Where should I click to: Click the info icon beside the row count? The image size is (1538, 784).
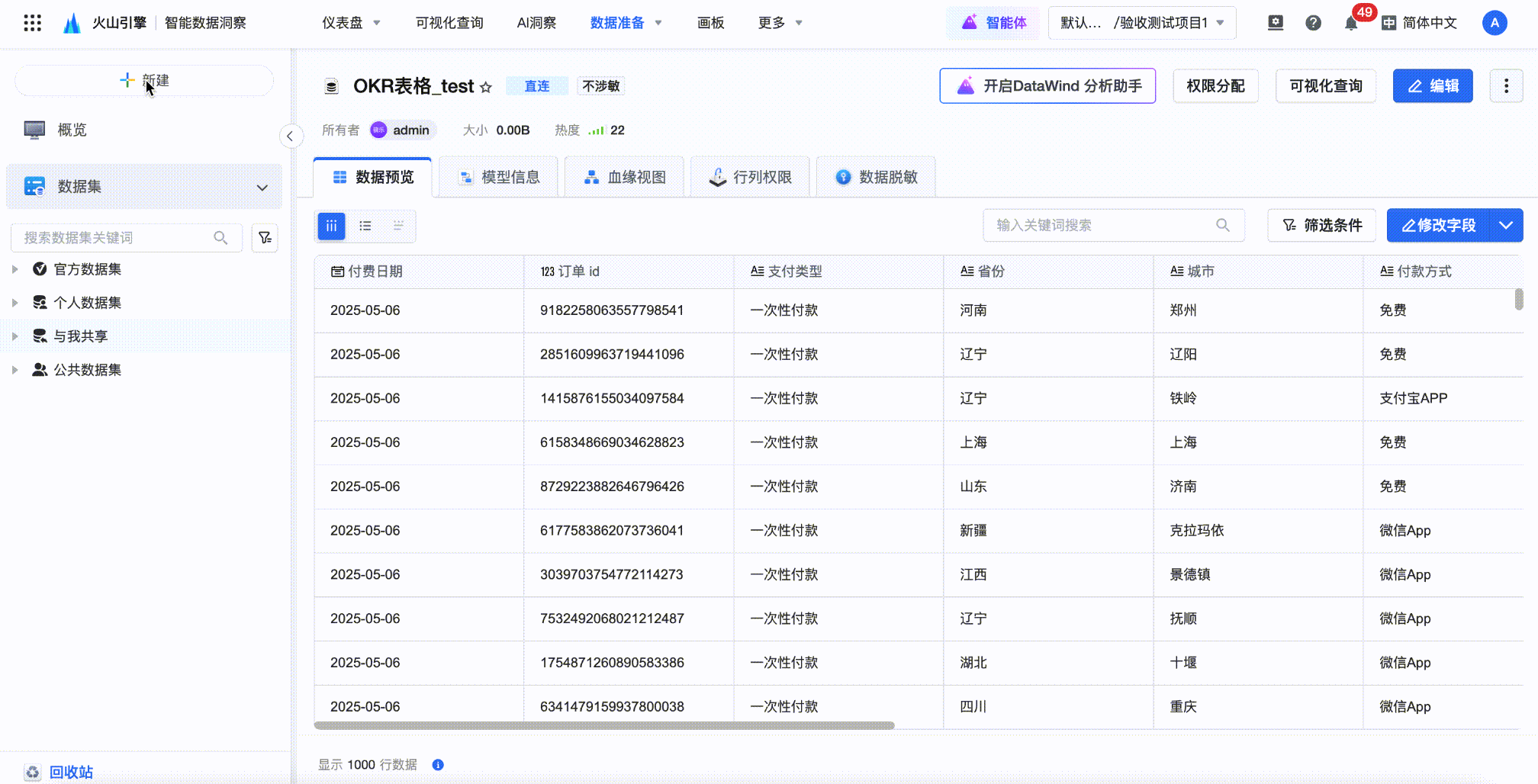point(438,765)
